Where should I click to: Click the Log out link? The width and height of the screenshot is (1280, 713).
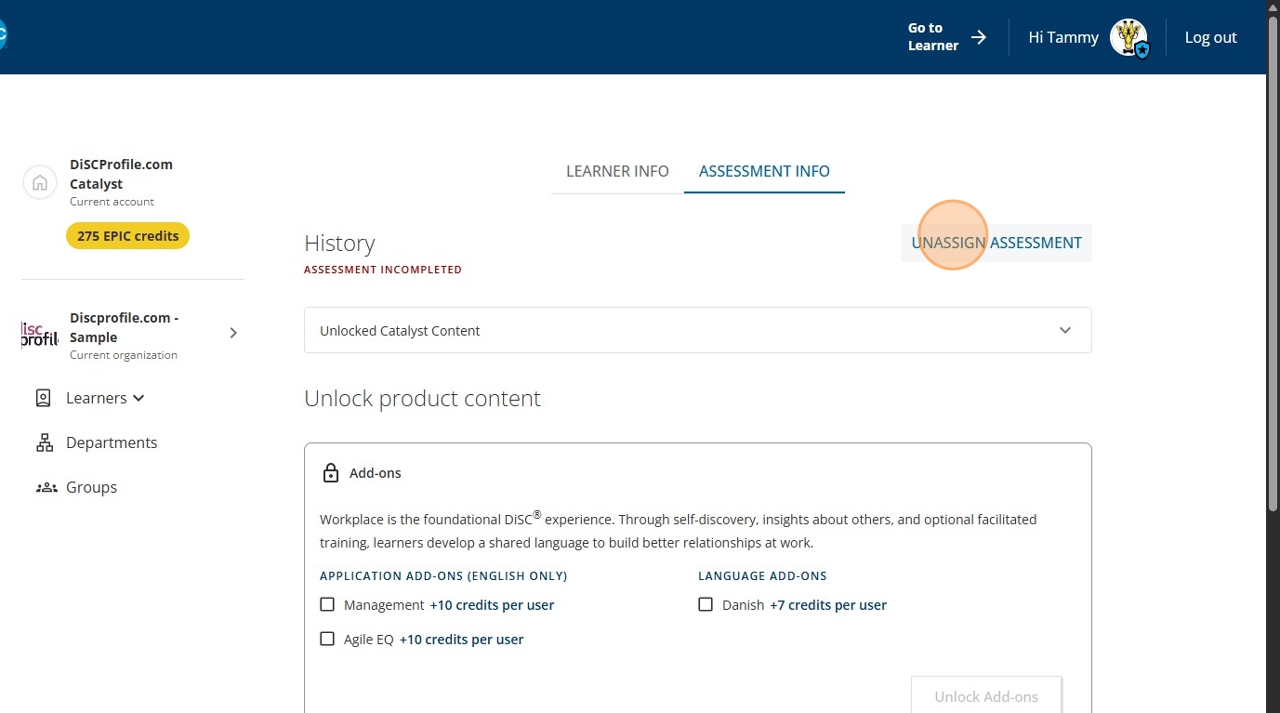1211,37
